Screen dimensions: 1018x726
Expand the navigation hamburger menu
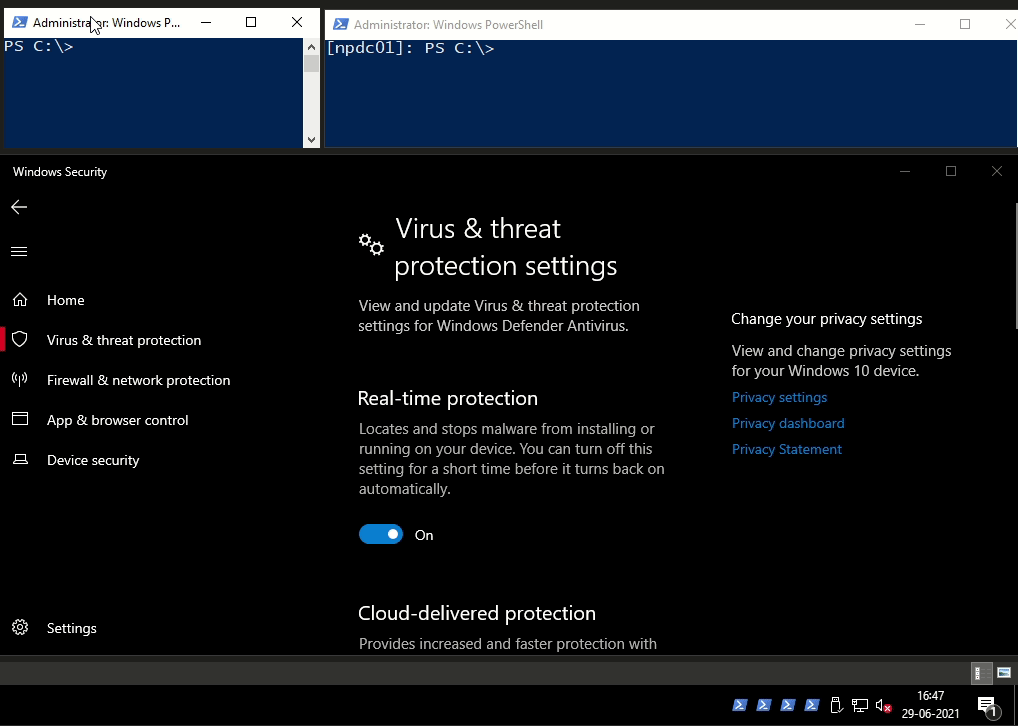(18, 251)
